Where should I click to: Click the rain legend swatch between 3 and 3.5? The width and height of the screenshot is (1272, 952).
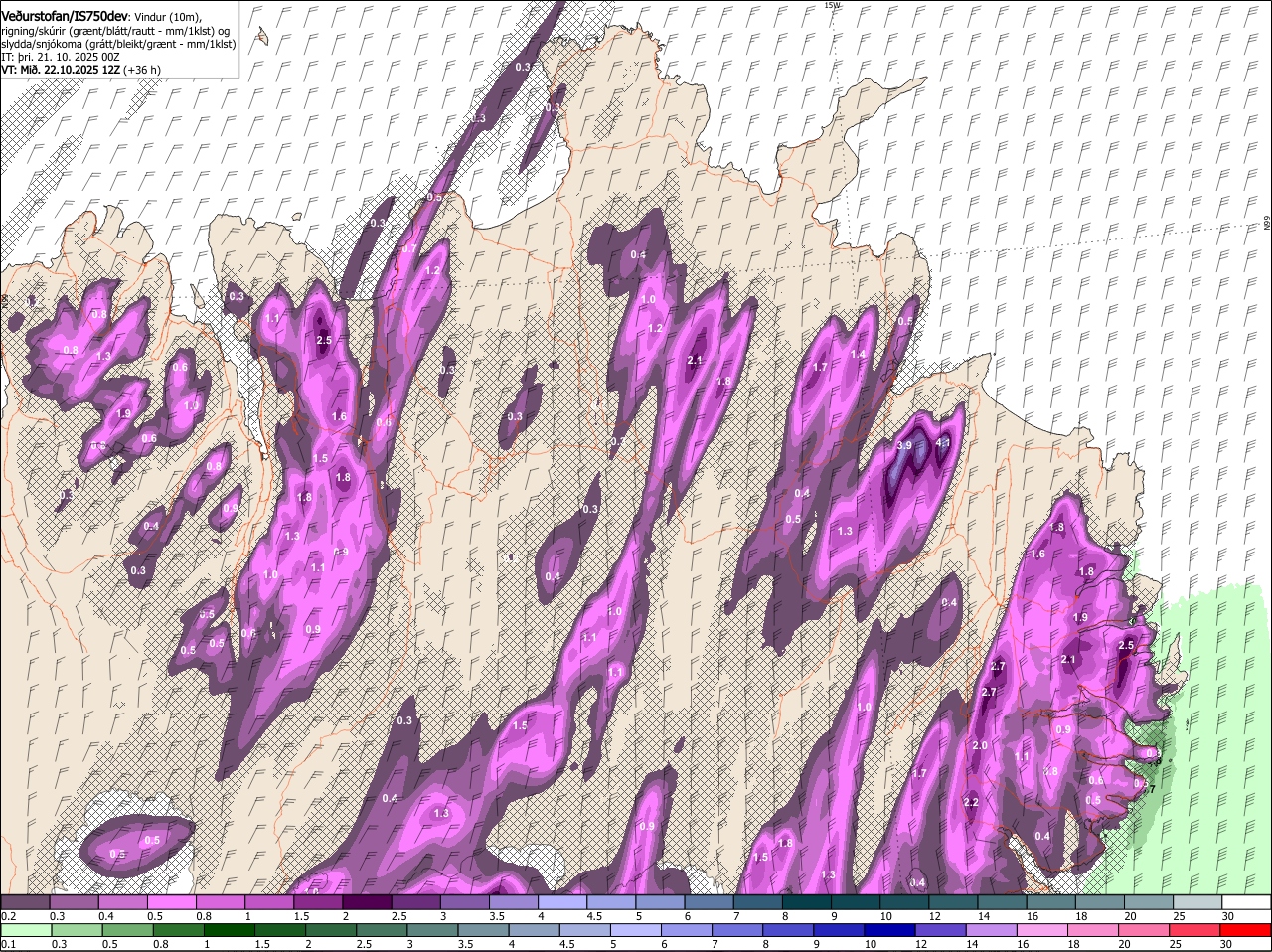pos(433,930)
